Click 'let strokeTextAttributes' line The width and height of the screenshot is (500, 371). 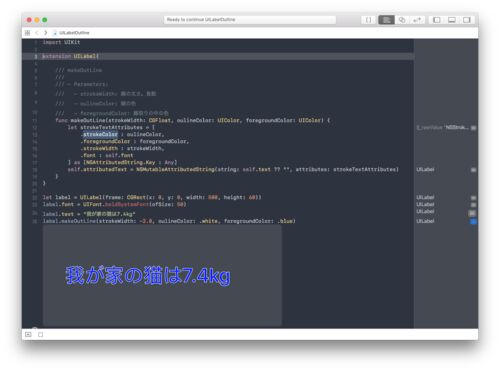tap(111, 127)
